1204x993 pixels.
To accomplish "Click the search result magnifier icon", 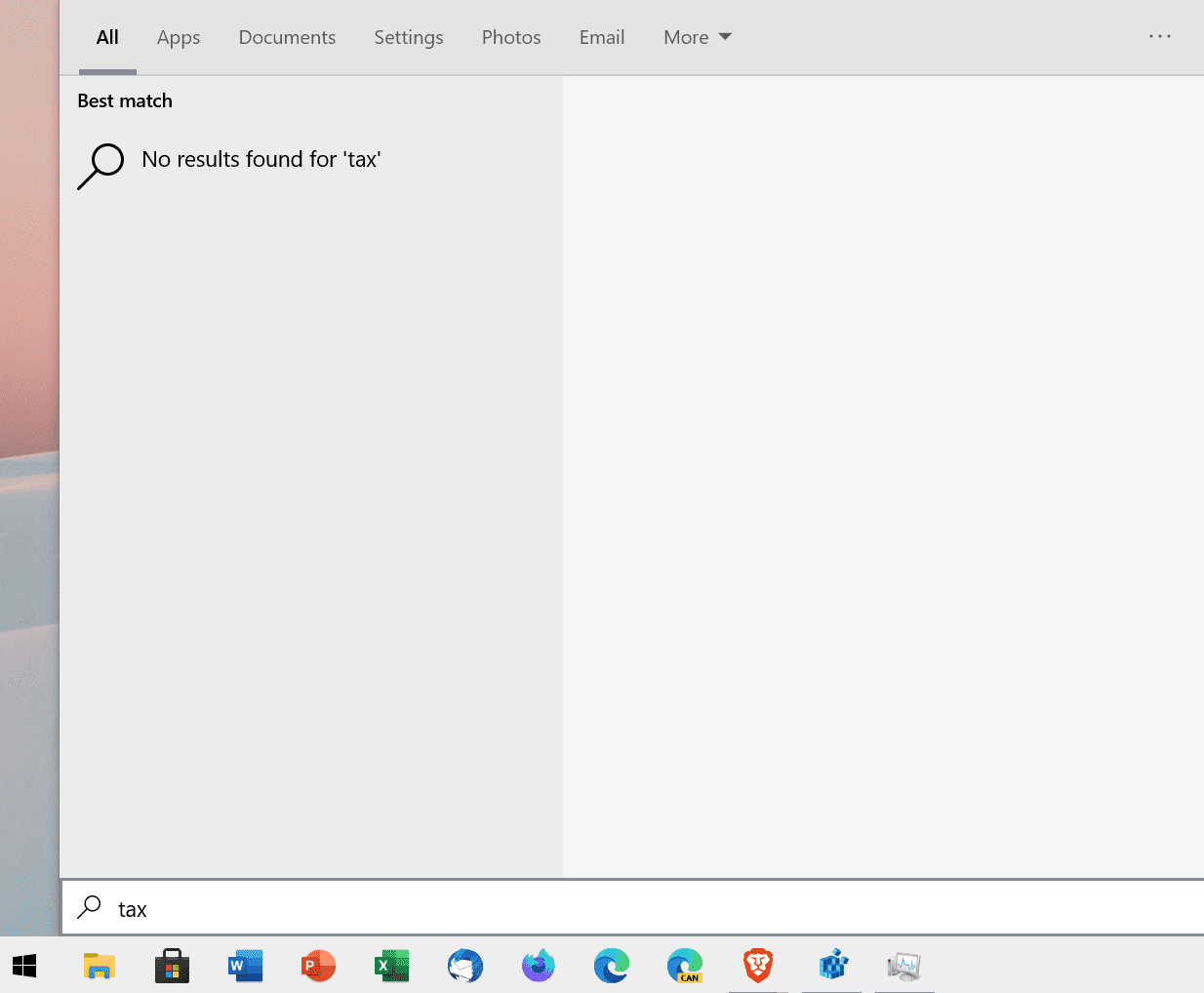I will 100,166.
